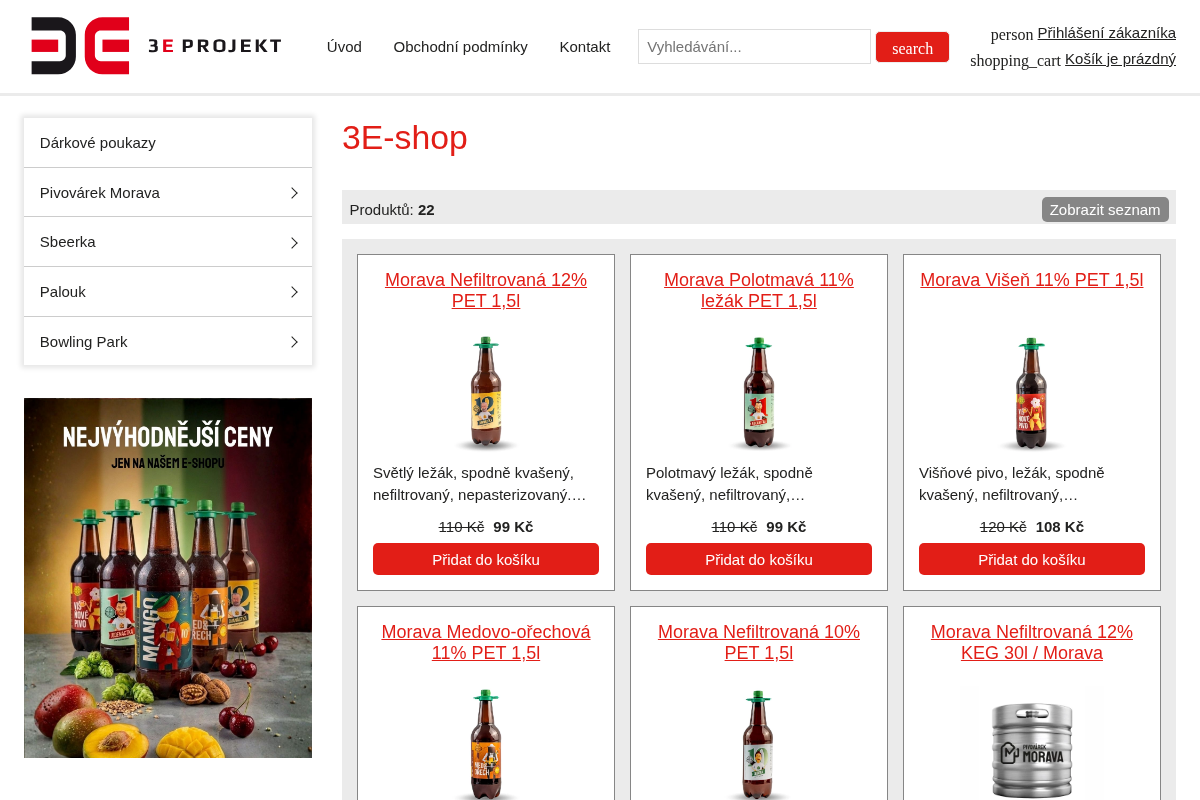Screen dimensions: 1200x800
Task: Open Morava Medovo-ořechová 11% title link
Action: click(x=486, y=642)
